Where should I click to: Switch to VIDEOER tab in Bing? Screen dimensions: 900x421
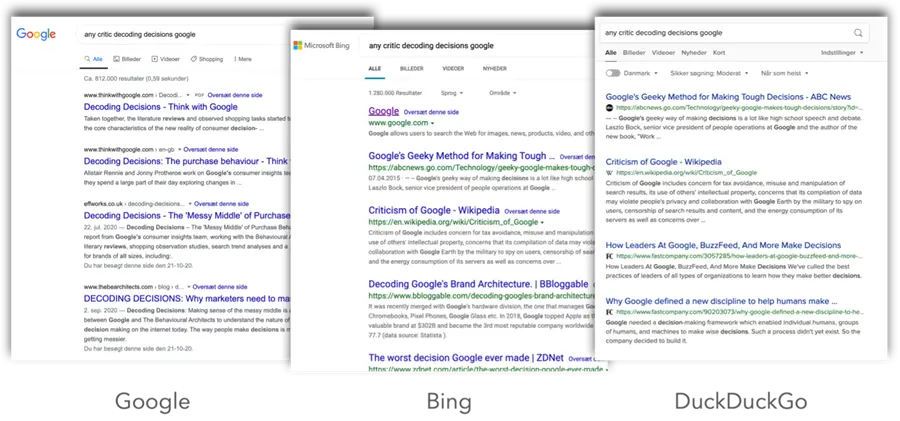point(453,68)
